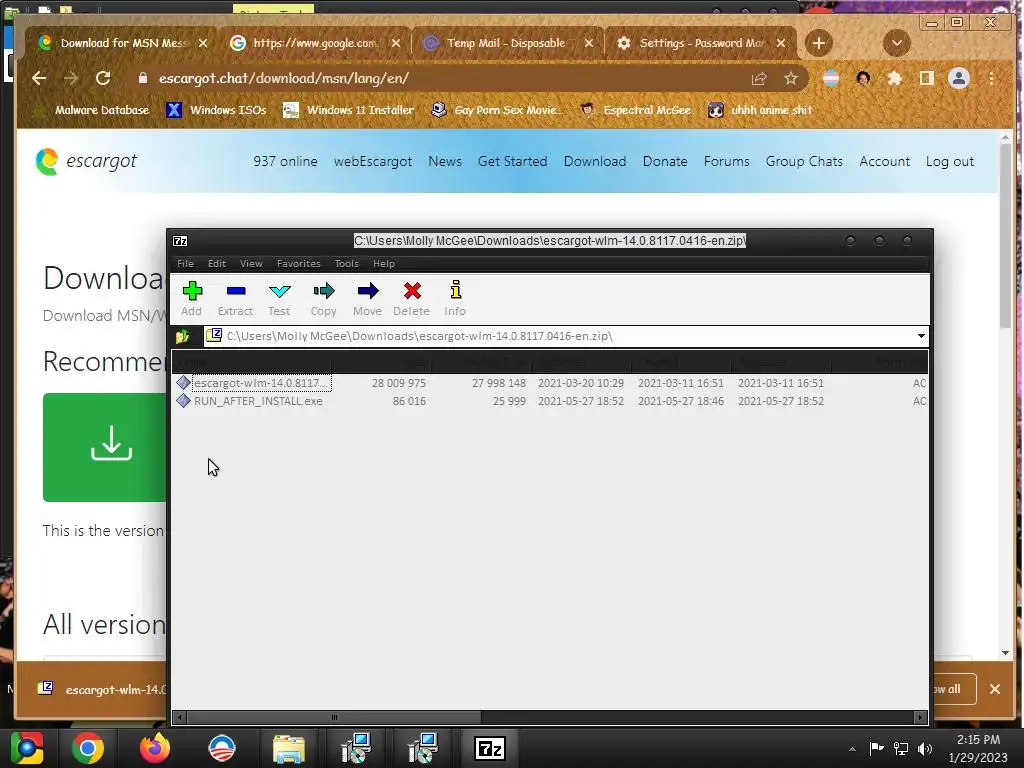Viewport: 1024px width, 768px height.
Task: Click the Move toolbar icon
Action: pyautogui.click(x=367, y=298)
